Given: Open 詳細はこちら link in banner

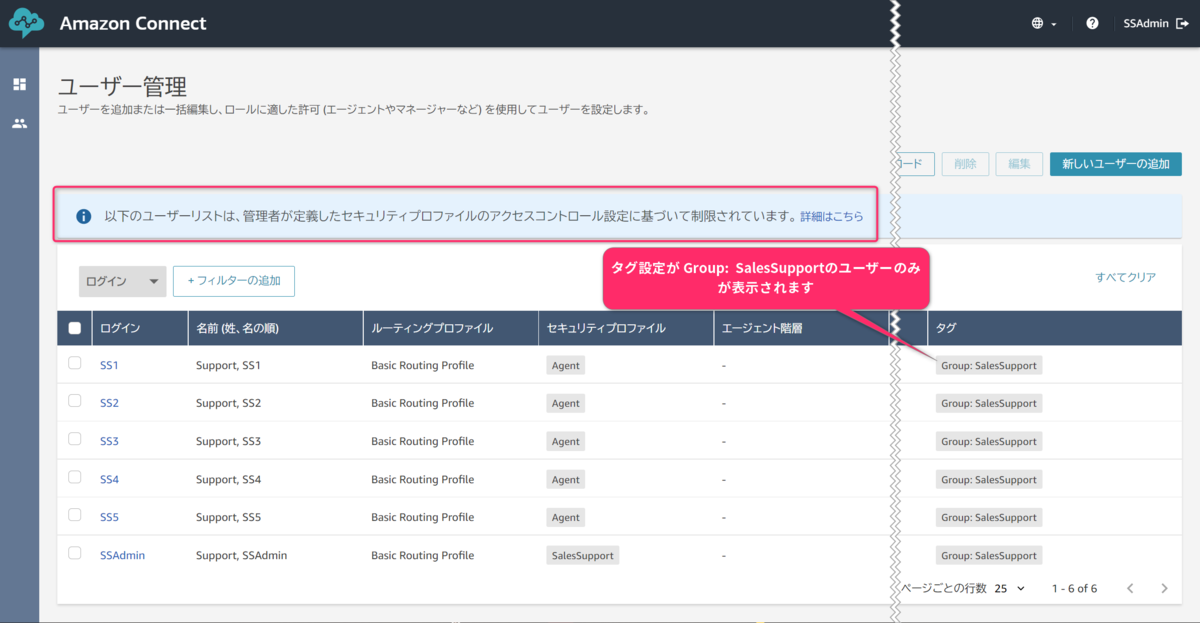Looking at the screenshot, I should (x=832, y=216).
